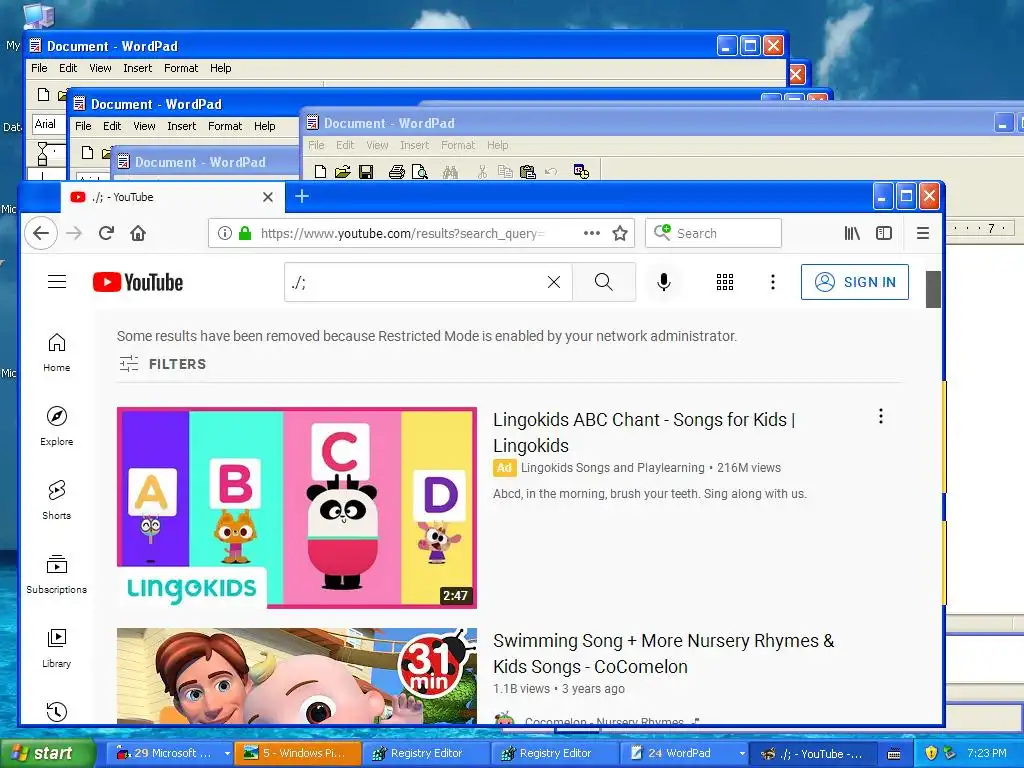Click Print icon in inactive WordPad toolbar
This screenshot has height=768, width=1024.
click(x=396, y=172)
